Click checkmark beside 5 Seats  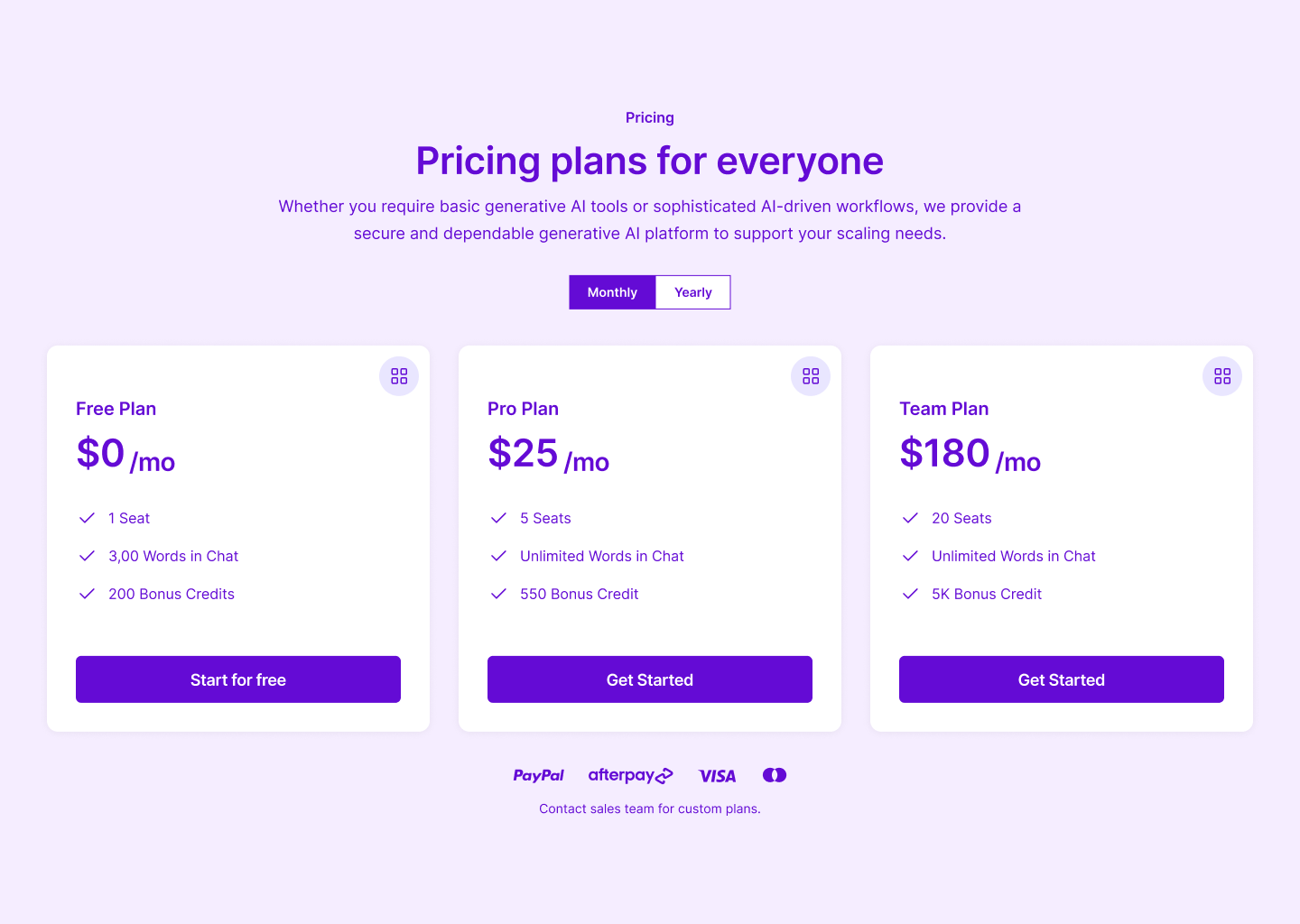point(498,518)
